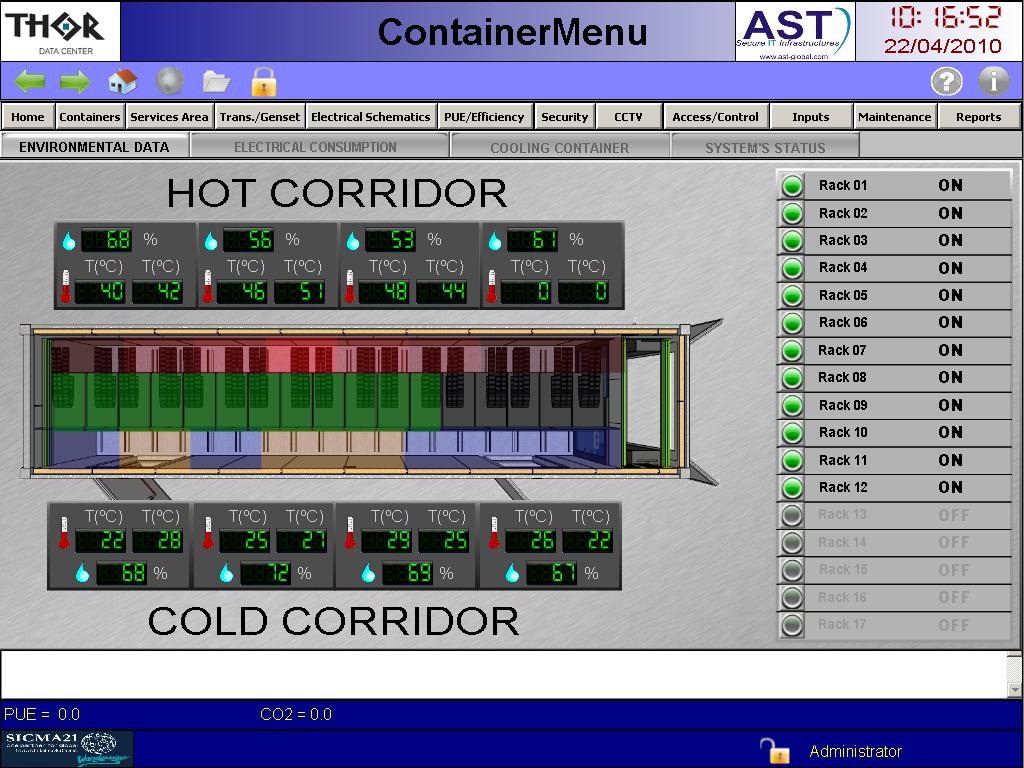
Task: Open the folder icon in toolbar
Action: pyautogui.click(x=216, y=81)
